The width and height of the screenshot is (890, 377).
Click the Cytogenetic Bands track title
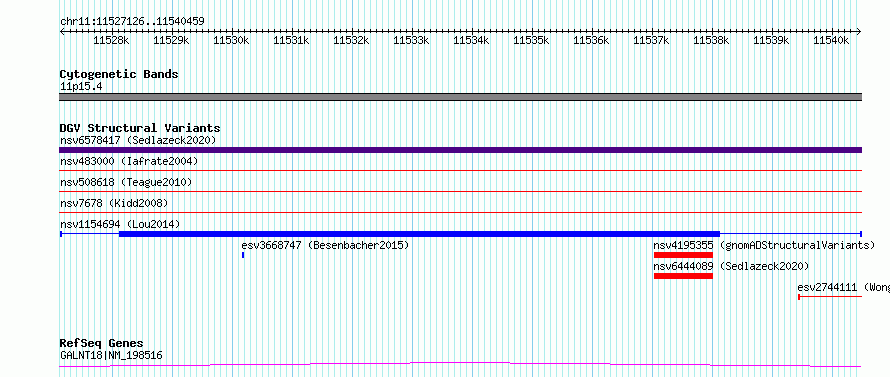(x=119, y=74)
